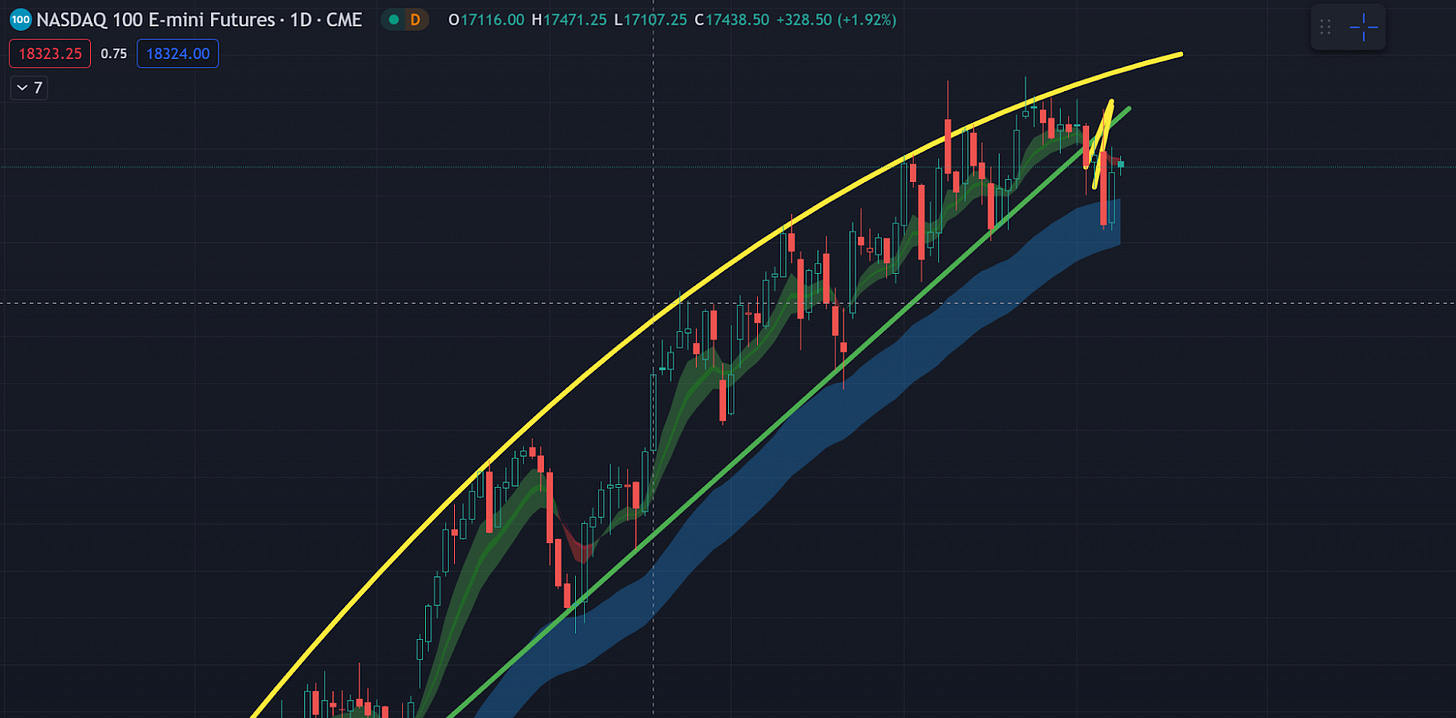Click the orange D delayed-data badge
Viewport: 1456px width, 718px height.
414,19
